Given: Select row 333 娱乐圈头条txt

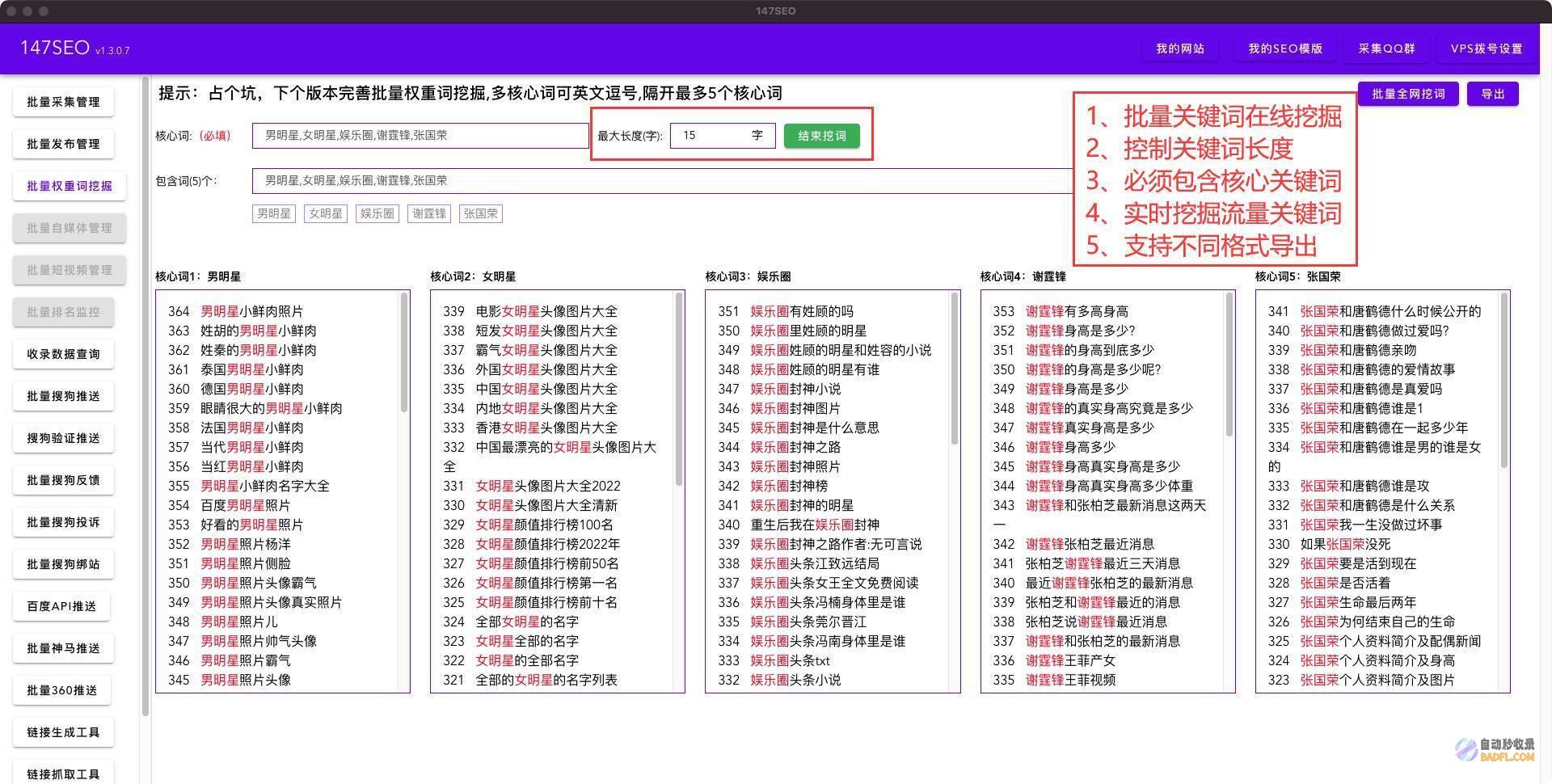Looking at the screenshot, I should pos(774,660).
